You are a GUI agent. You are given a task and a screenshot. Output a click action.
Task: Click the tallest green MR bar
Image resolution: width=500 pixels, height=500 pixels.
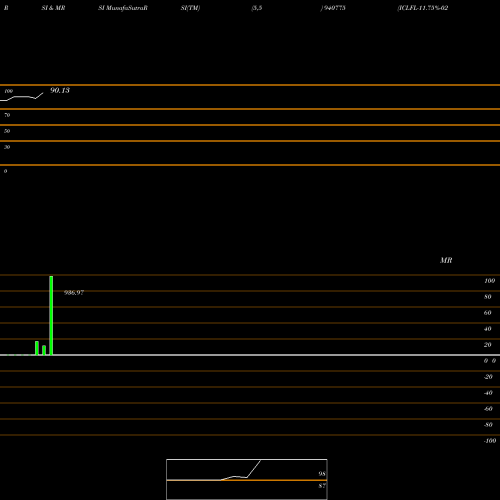click(x=51, y=315)
